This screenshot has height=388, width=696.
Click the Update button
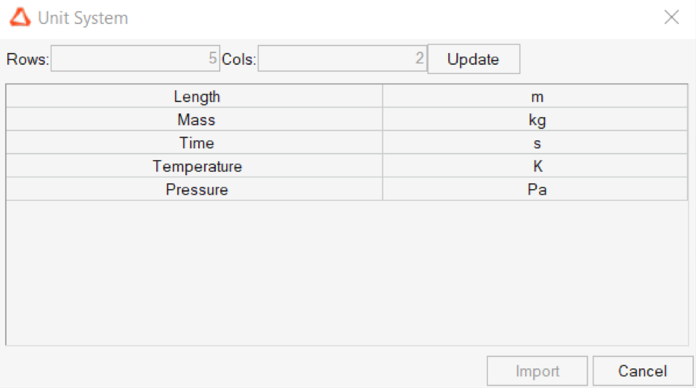click(473, 59)
